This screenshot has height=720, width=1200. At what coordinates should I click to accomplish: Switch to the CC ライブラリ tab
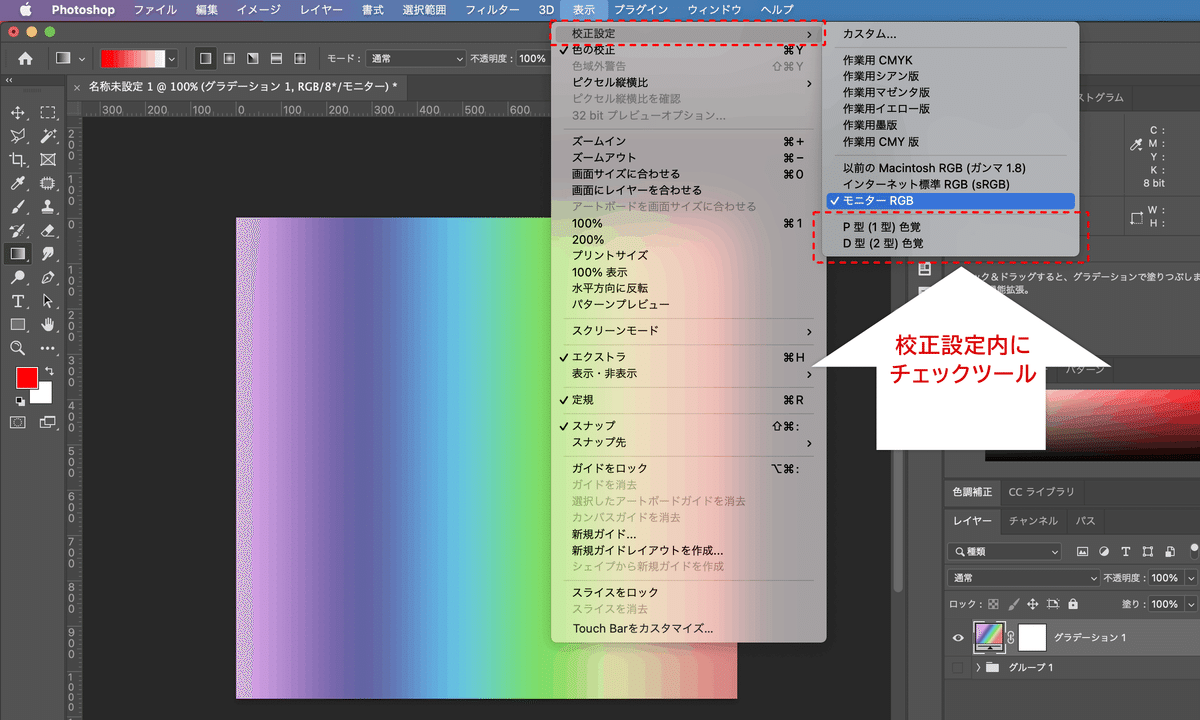pyautogui.click(x=1041, y=492)
